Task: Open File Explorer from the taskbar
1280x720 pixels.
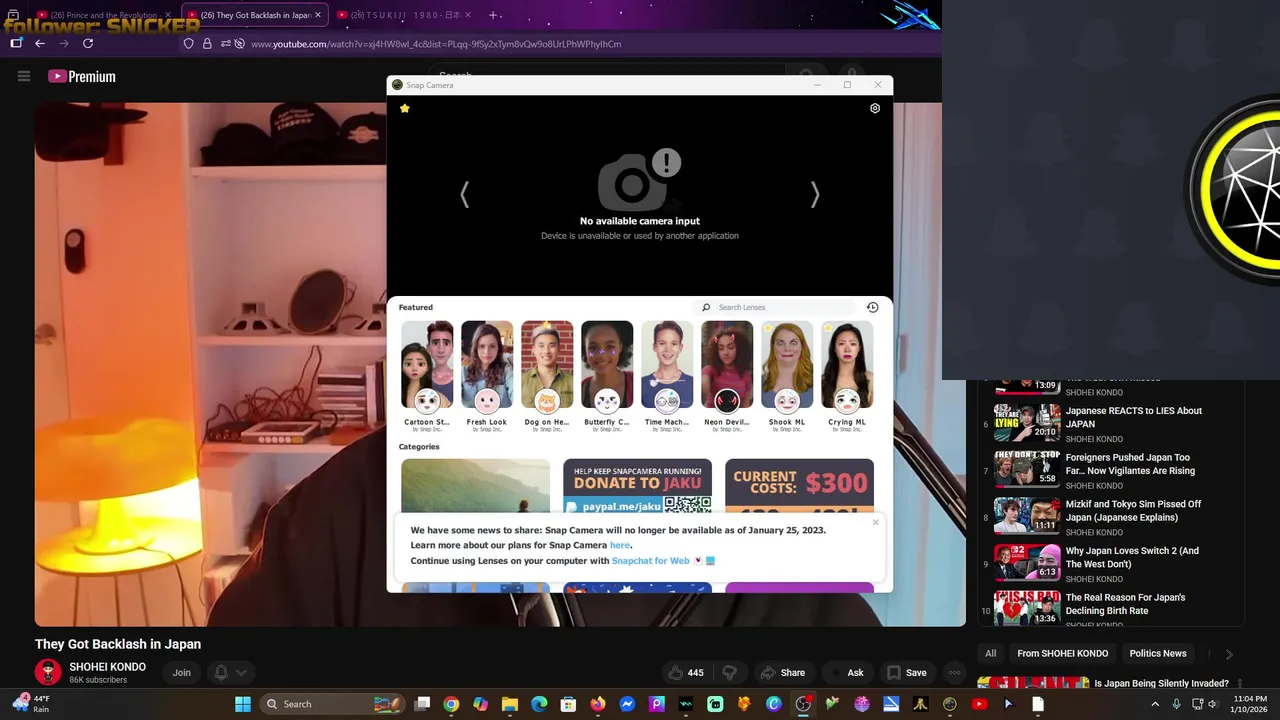Action: coord(510,704)
